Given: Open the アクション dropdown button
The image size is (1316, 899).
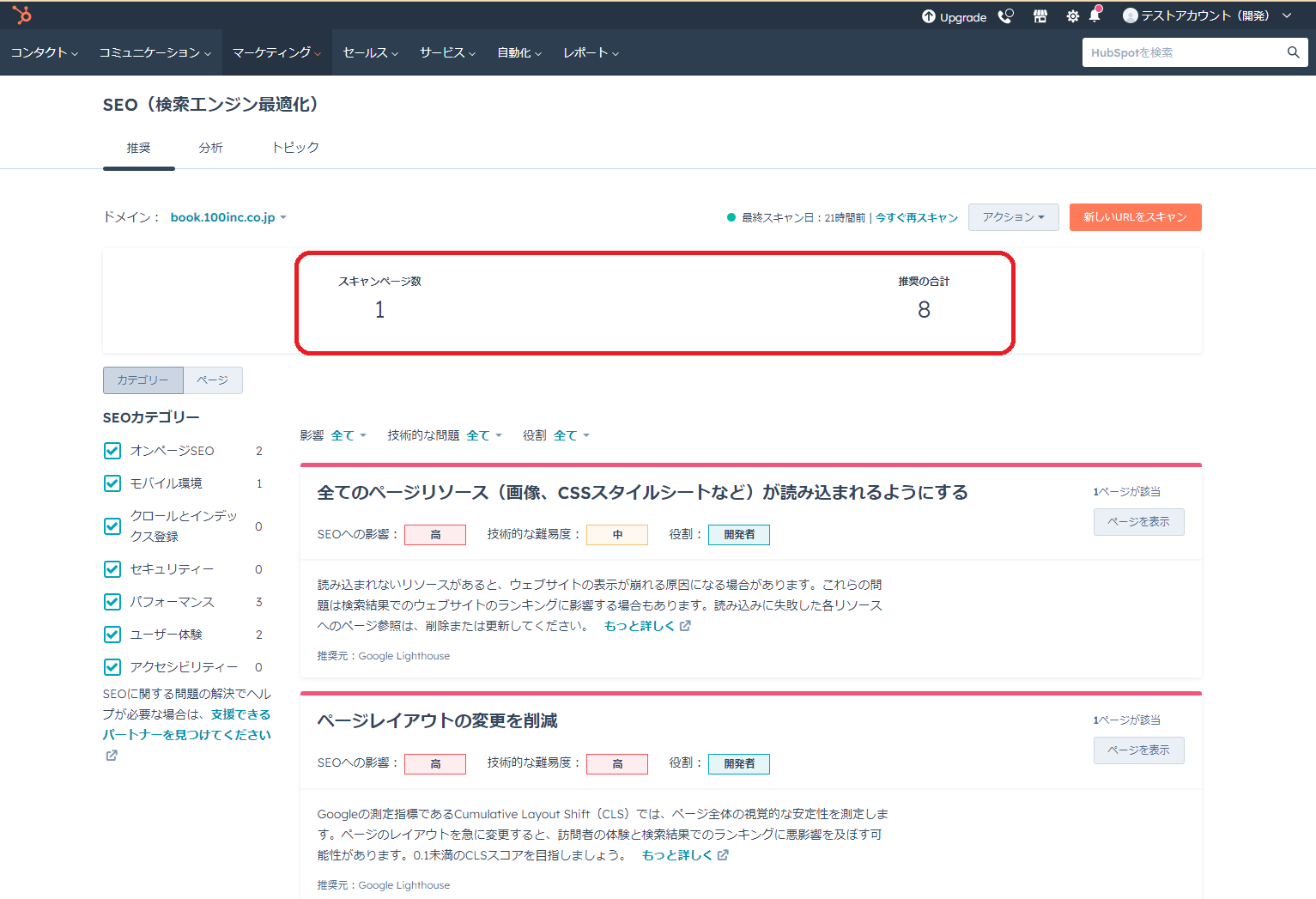Looking at the screenshot, I should (x=1014, y=217).
